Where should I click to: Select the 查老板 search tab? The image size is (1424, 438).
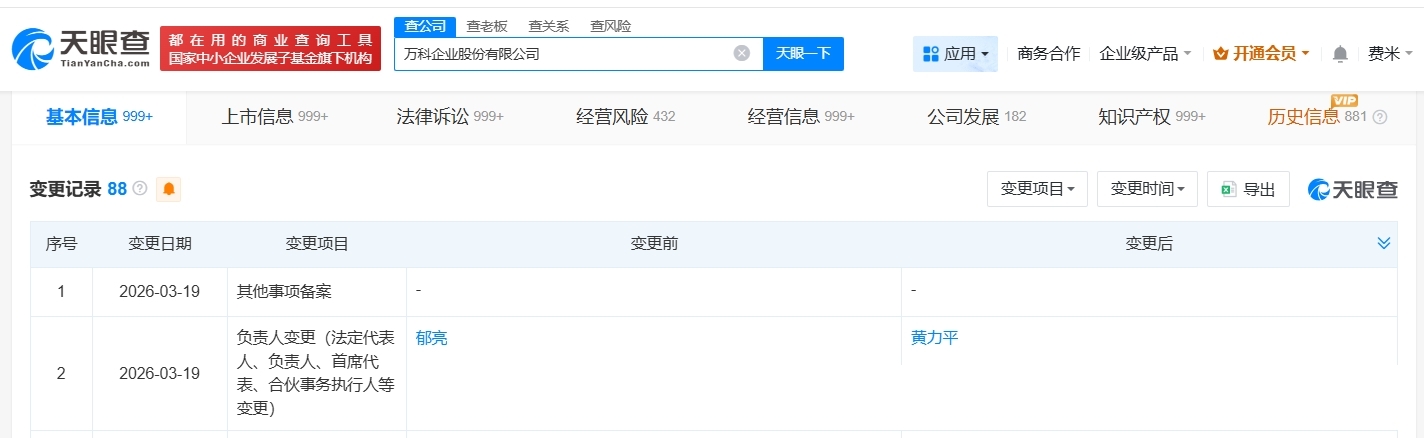(x=487, y=26)
